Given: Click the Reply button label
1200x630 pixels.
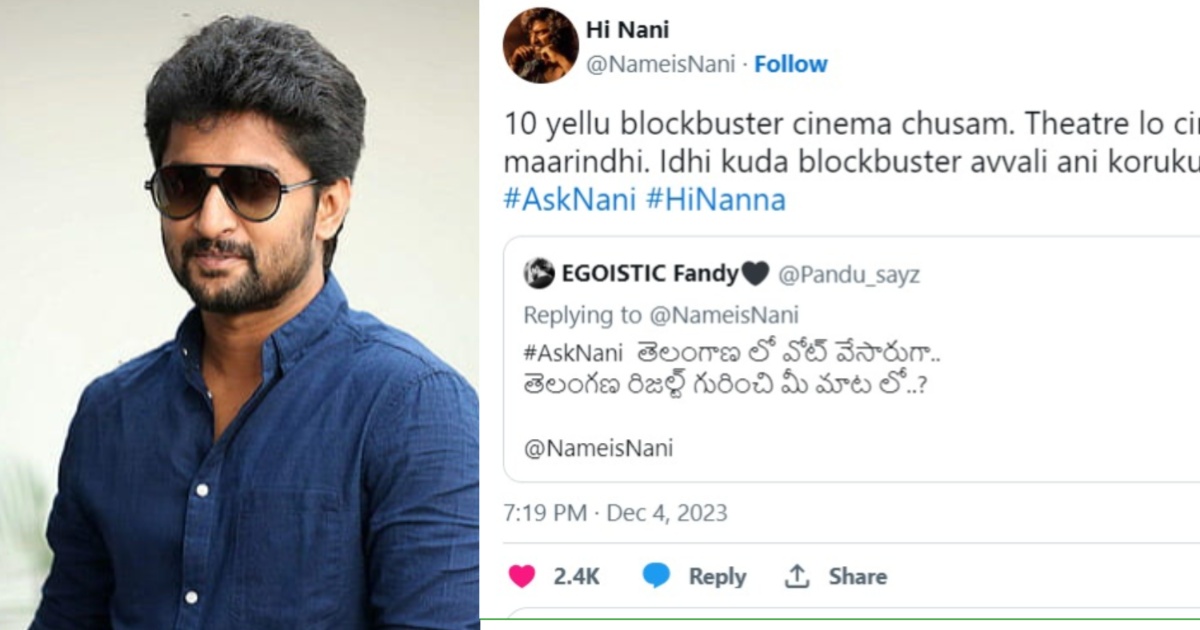Looking at the screenshot, I should click(717, 577).
